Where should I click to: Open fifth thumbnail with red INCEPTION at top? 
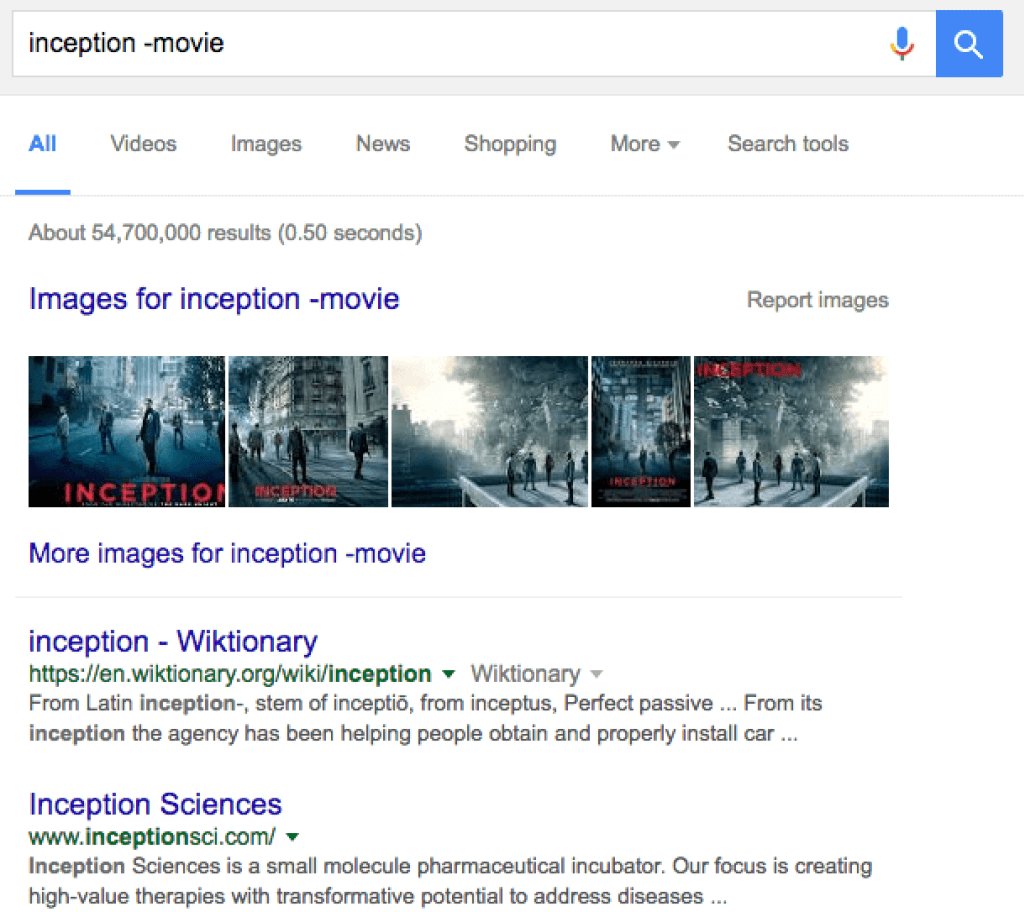tap(791, 431)
